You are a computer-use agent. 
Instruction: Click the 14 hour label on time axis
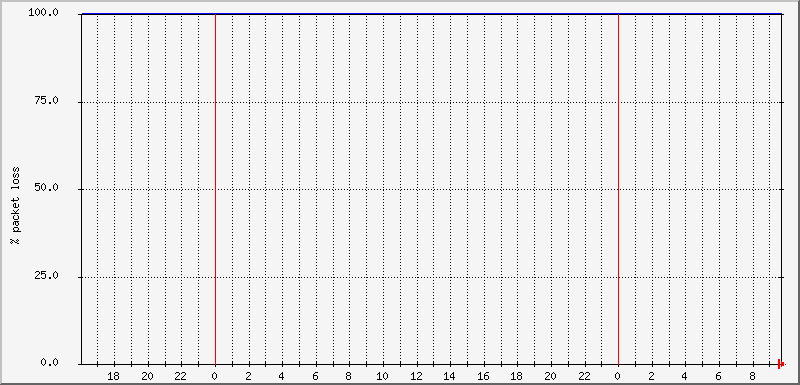coord(450,377)
